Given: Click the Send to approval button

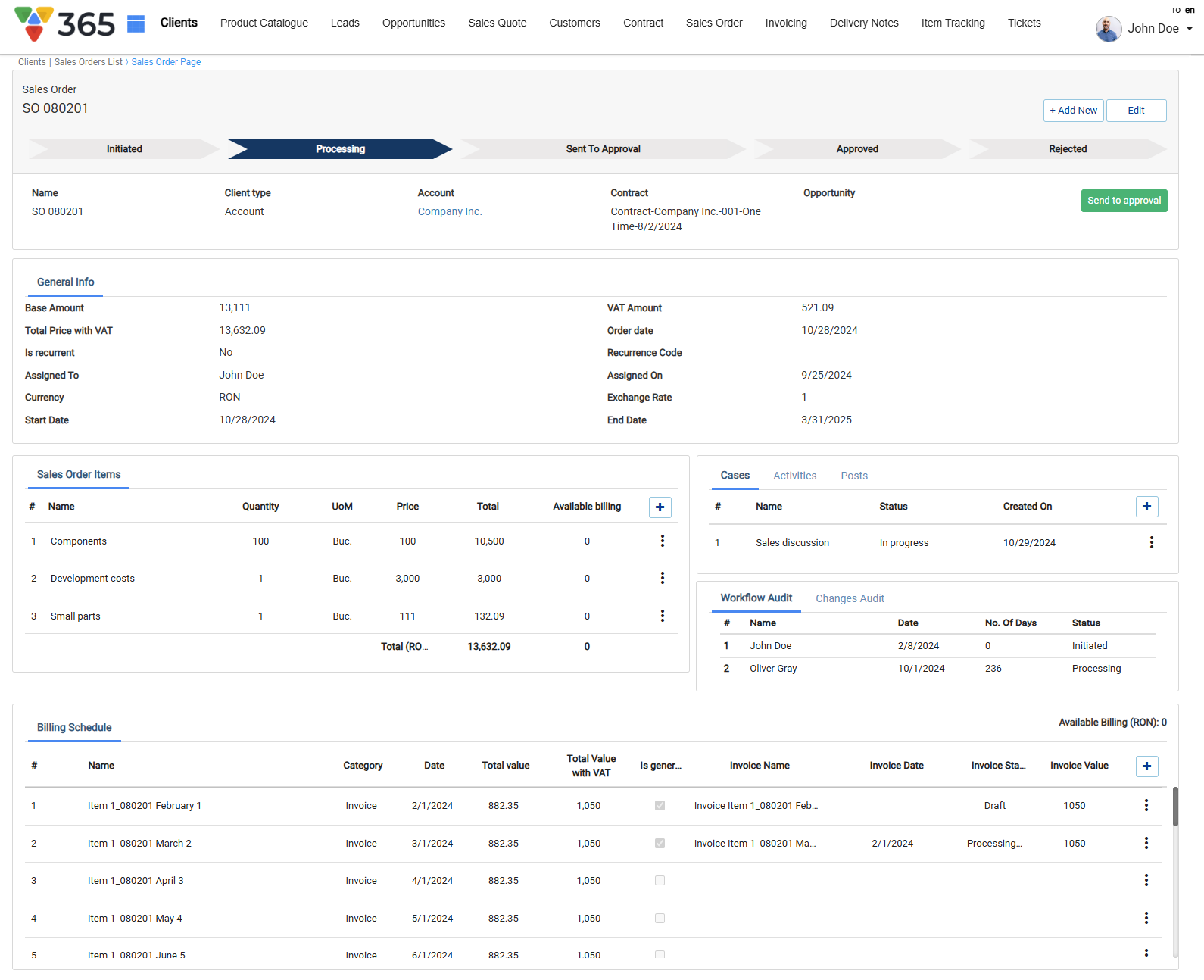Looking at the screenshot, I should 1124,201.
